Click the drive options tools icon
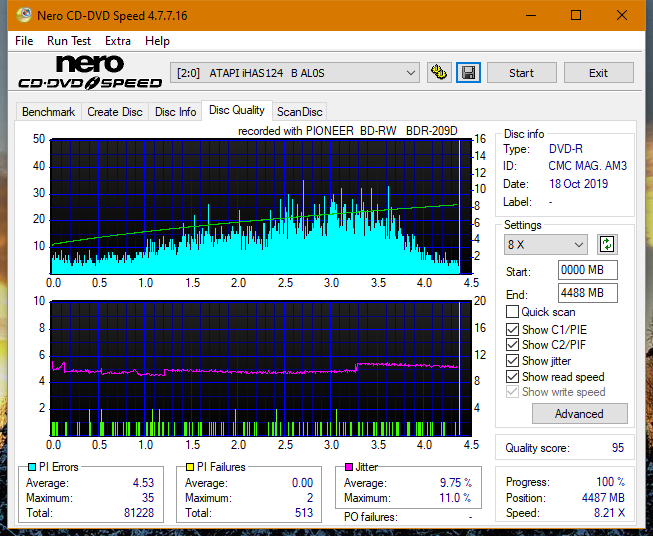This screenshot has width=653, height=536. 439,73
